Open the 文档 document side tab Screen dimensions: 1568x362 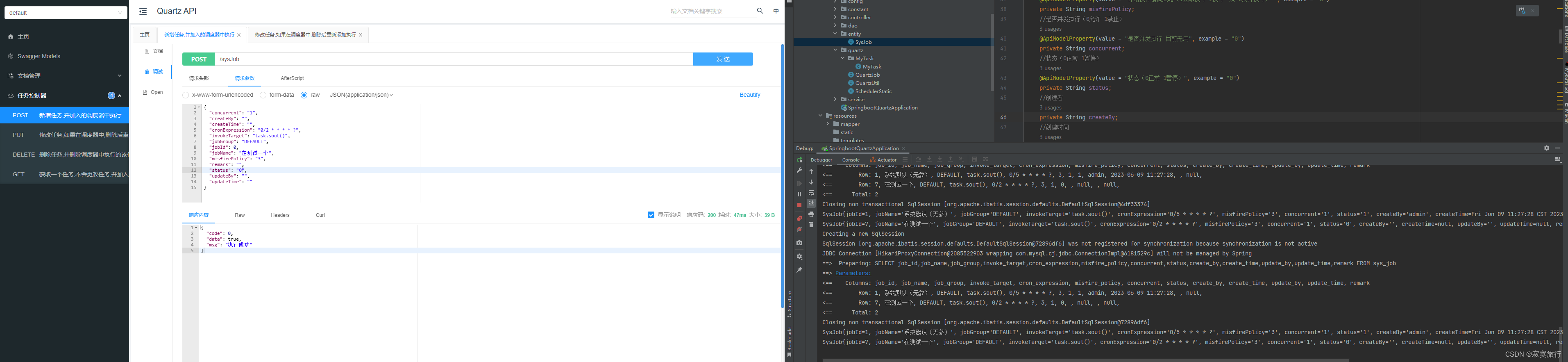tap(154, 51)
